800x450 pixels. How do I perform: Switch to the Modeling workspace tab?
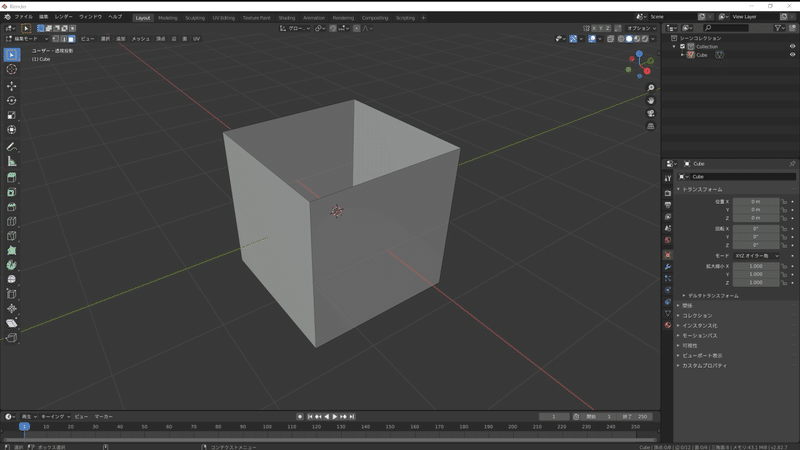(x=167, y=18)
